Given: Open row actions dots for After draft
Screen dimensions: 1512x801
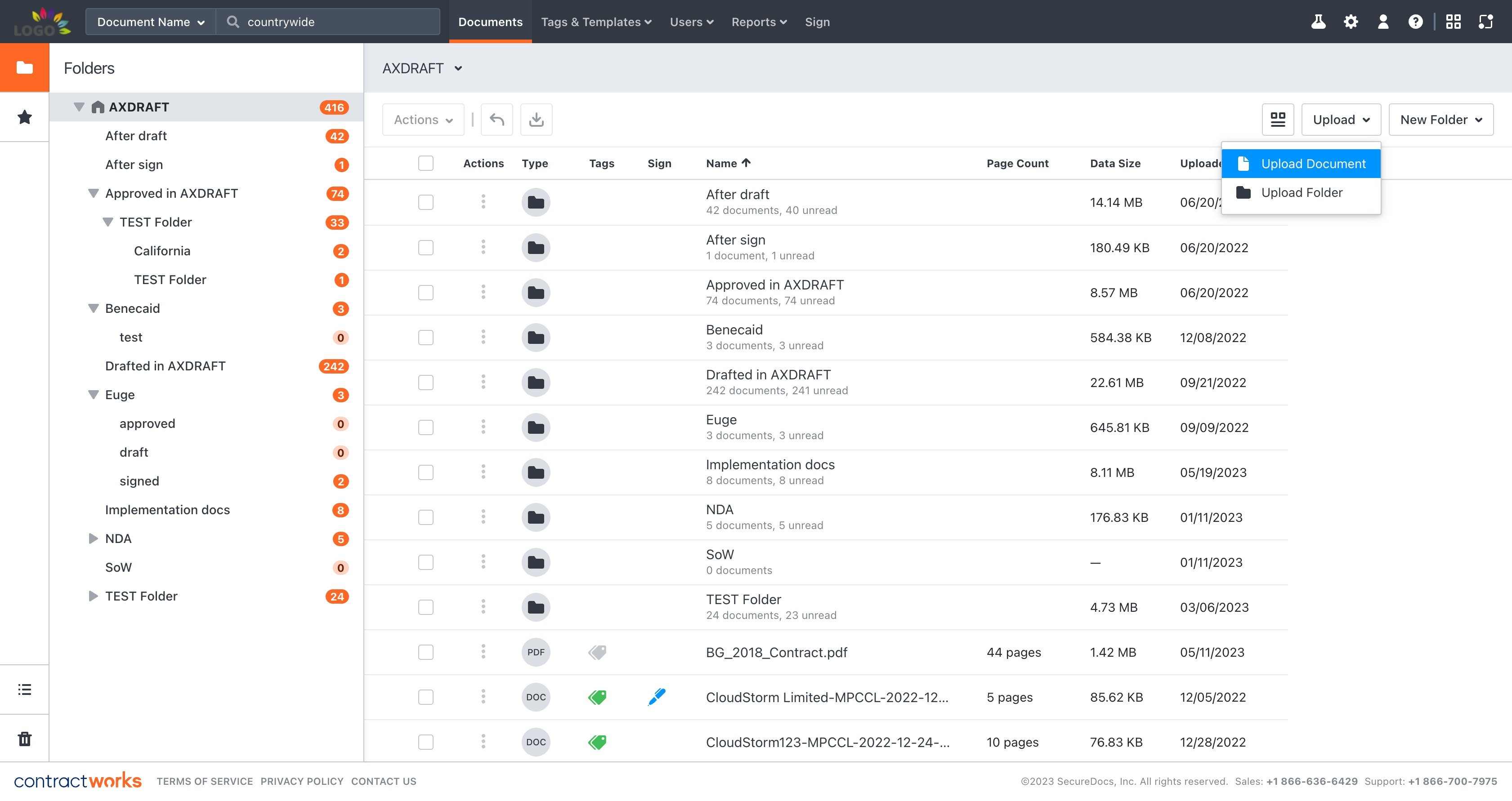Looking at the screenshot, I should click(483, 202).
